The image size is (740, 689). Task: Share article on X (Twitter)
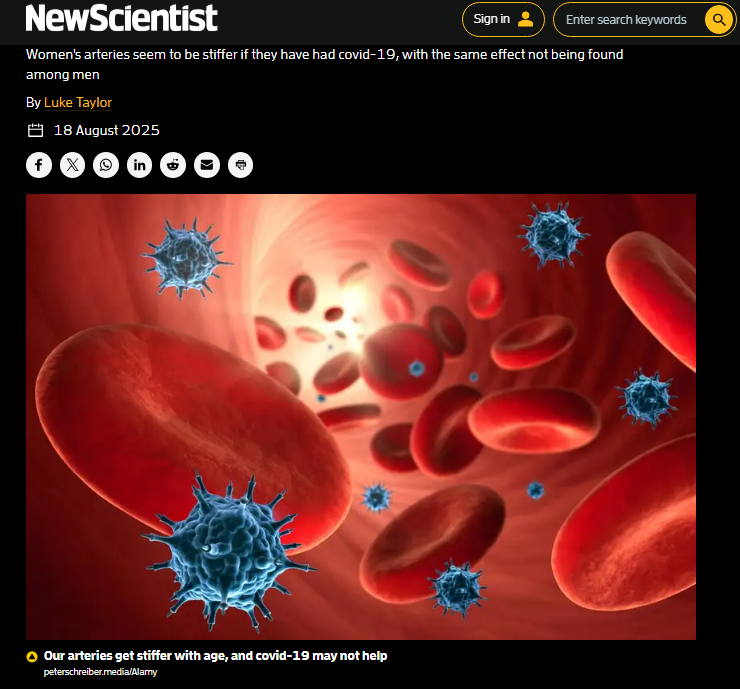pos(72,165)
